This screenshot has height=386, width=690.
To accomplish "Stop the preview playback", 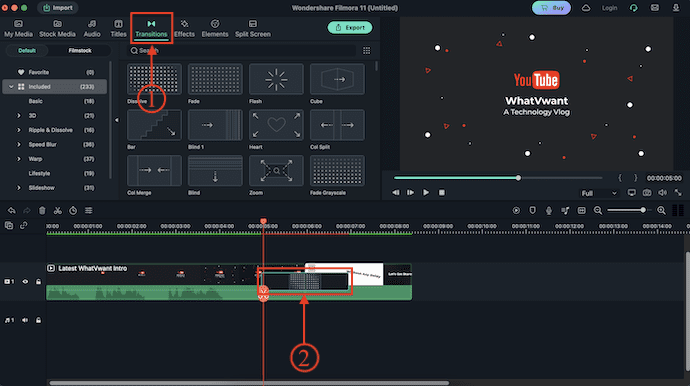I will 442,193.
